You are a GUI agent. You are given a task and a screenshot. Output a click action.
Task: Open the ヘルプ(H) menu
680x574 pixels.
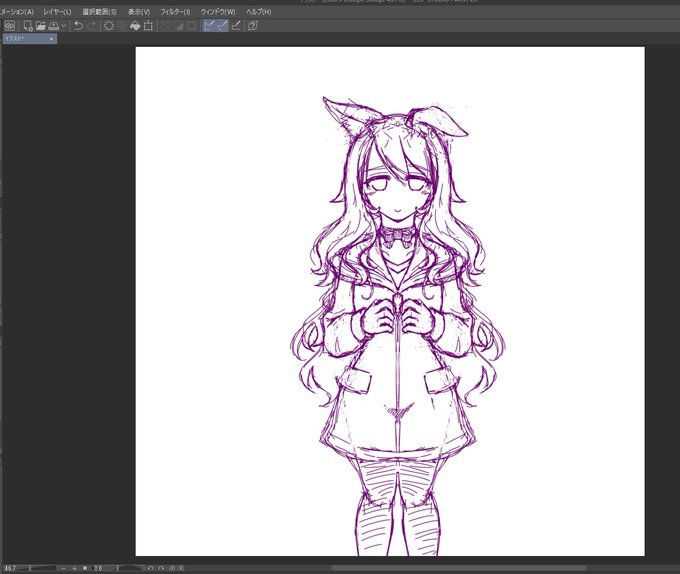click(258, 12)
